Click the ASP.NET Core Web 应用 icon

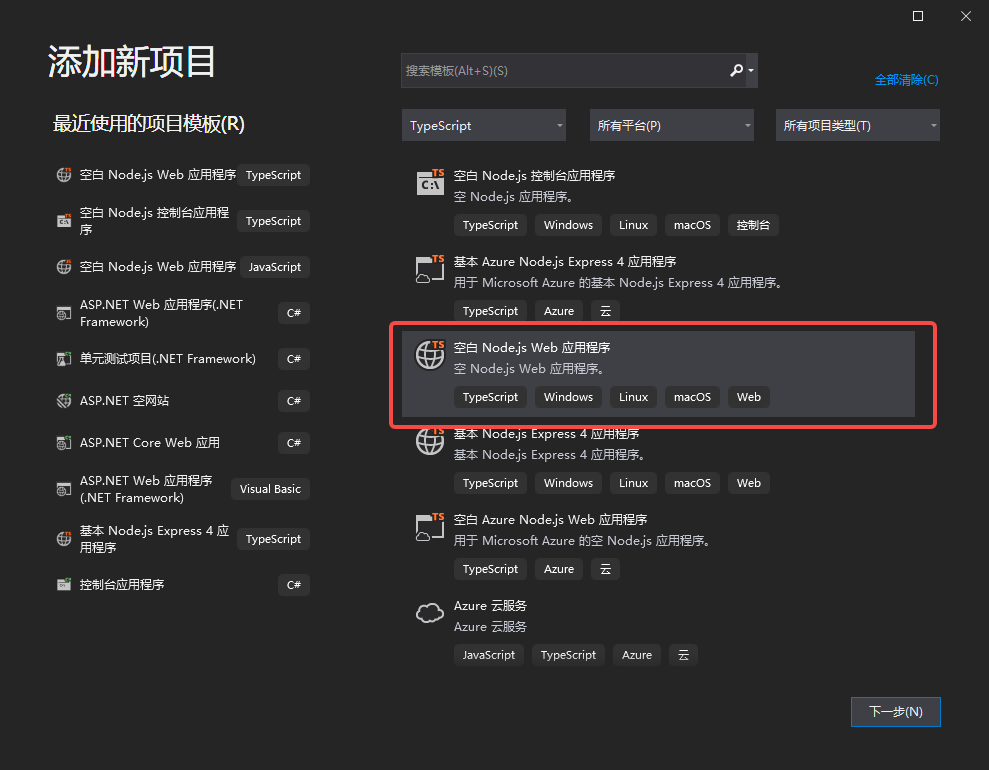pyautogui.click(x=64, y=443)
